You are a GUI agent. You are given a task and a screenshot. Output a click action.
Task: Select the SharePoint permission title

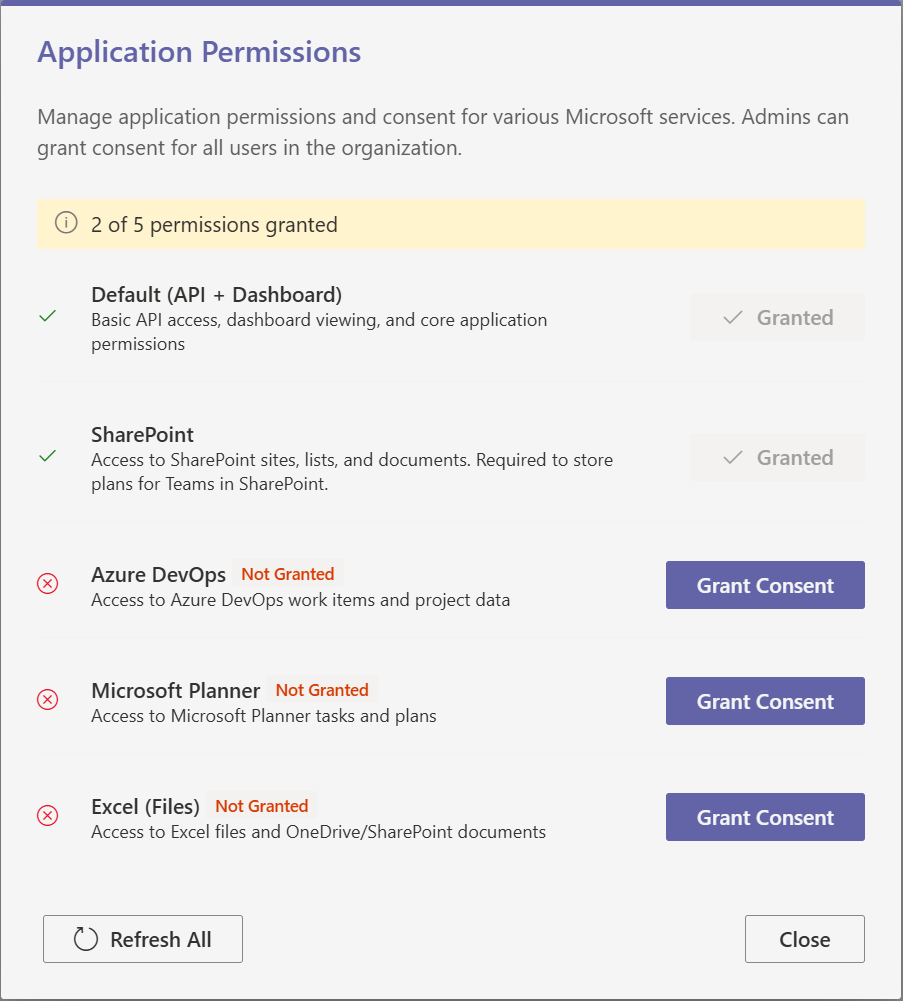[142, 435]
